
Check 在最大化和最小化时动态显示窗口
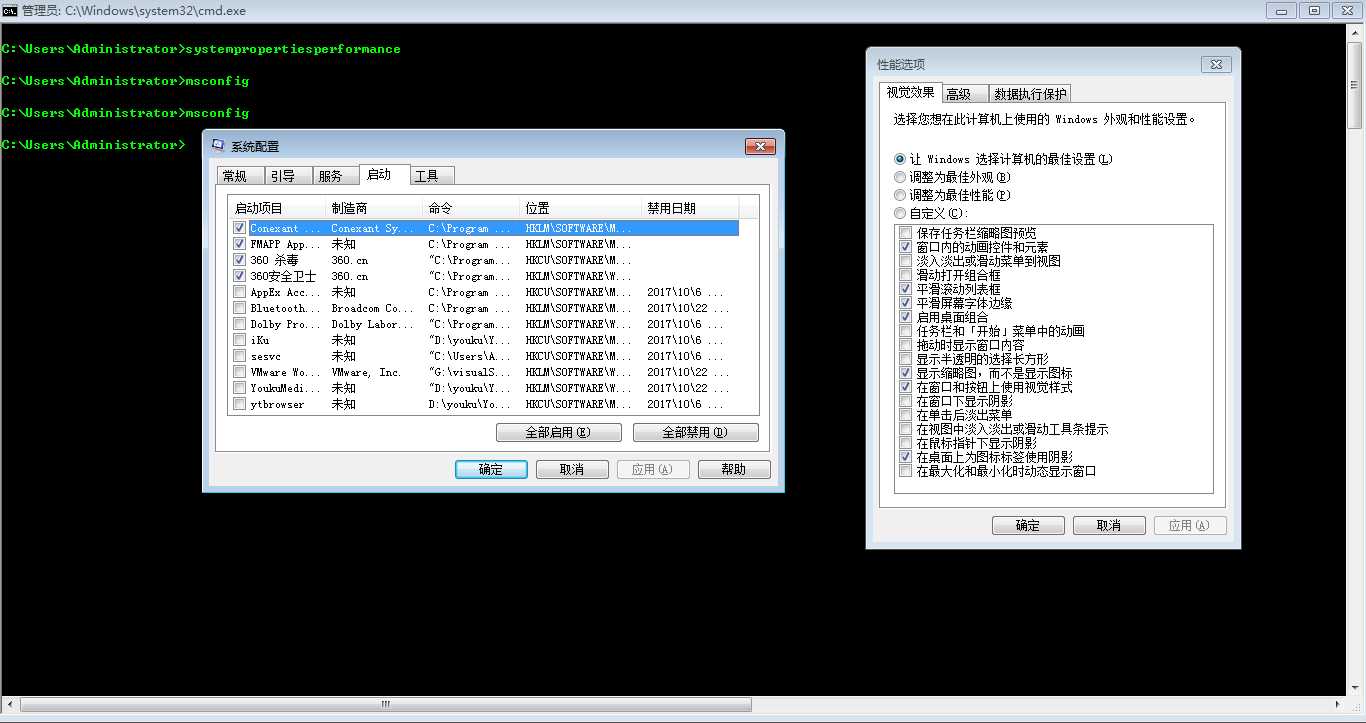coord(906,471)
